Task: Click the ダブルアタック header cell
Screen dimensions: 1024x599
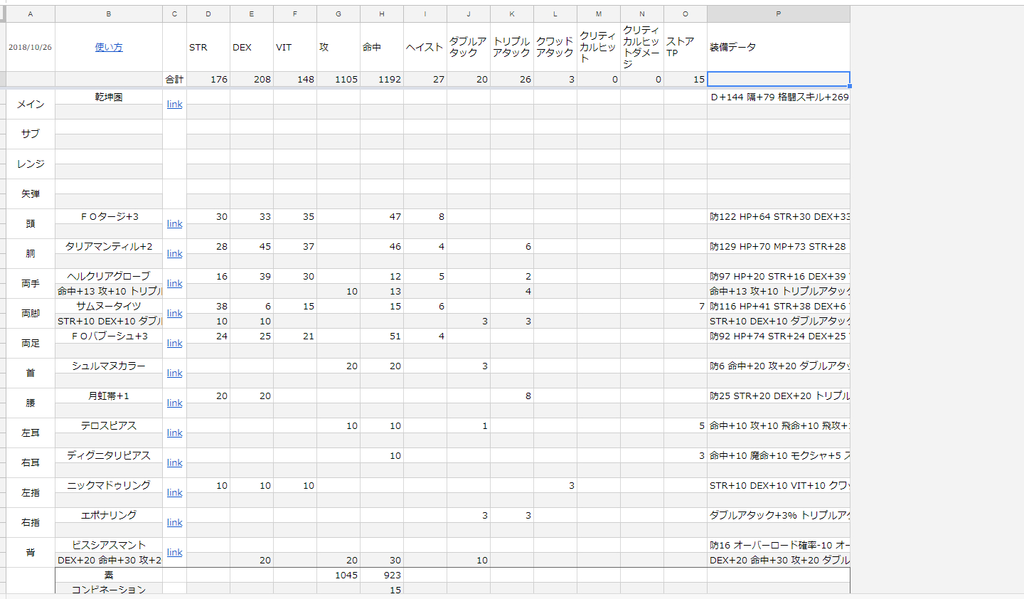Action: click(x=468, y=47)
